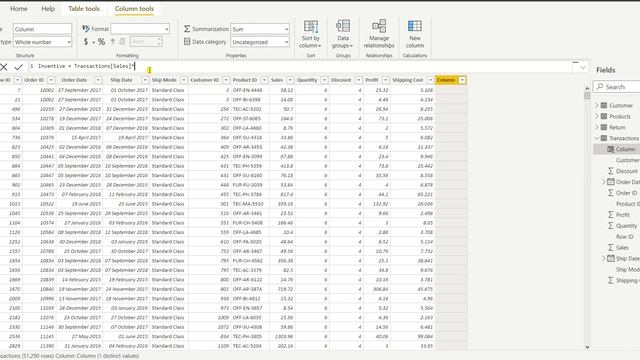The height and width of the screenshot is (360, 640).
Task: Click the scroll up arrow of table
Action: (x=587, y=88)
